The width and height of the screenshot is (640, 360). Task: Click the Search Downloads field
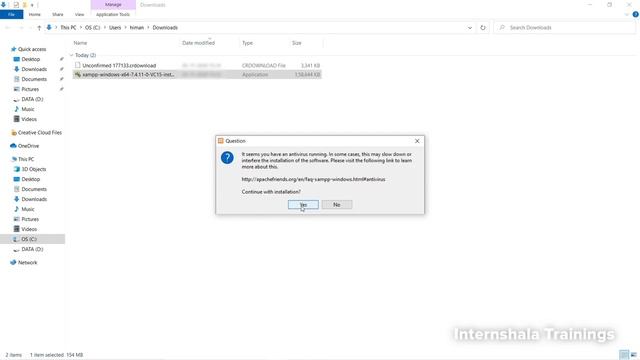point(565,27)
